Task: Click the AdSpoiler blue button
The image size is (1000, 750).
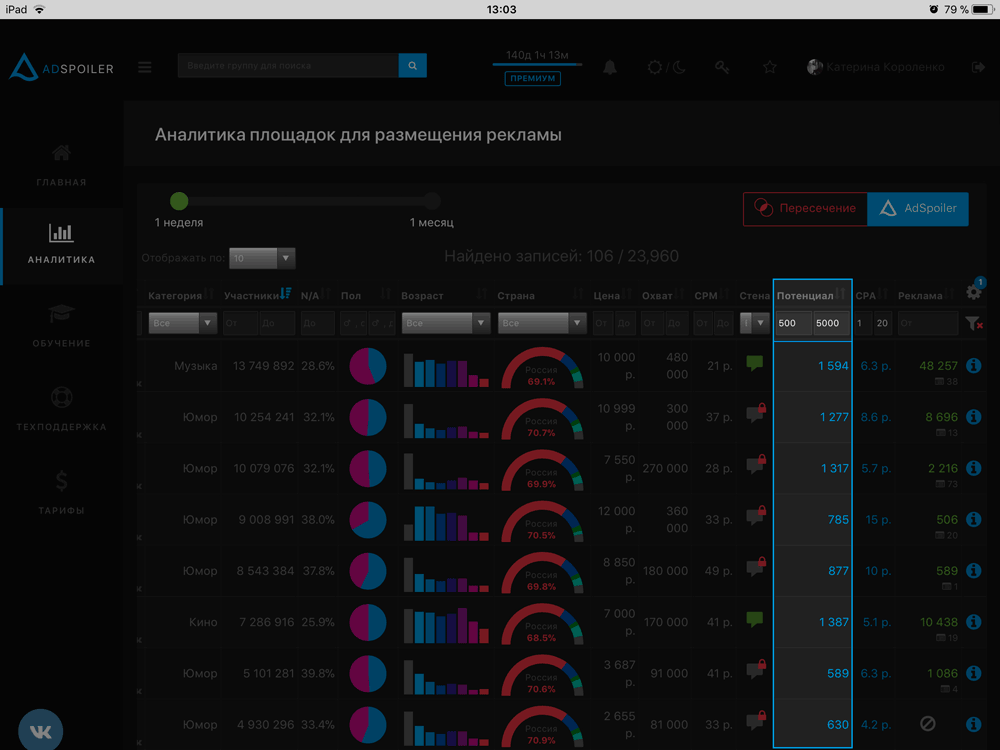Action: 918,209
